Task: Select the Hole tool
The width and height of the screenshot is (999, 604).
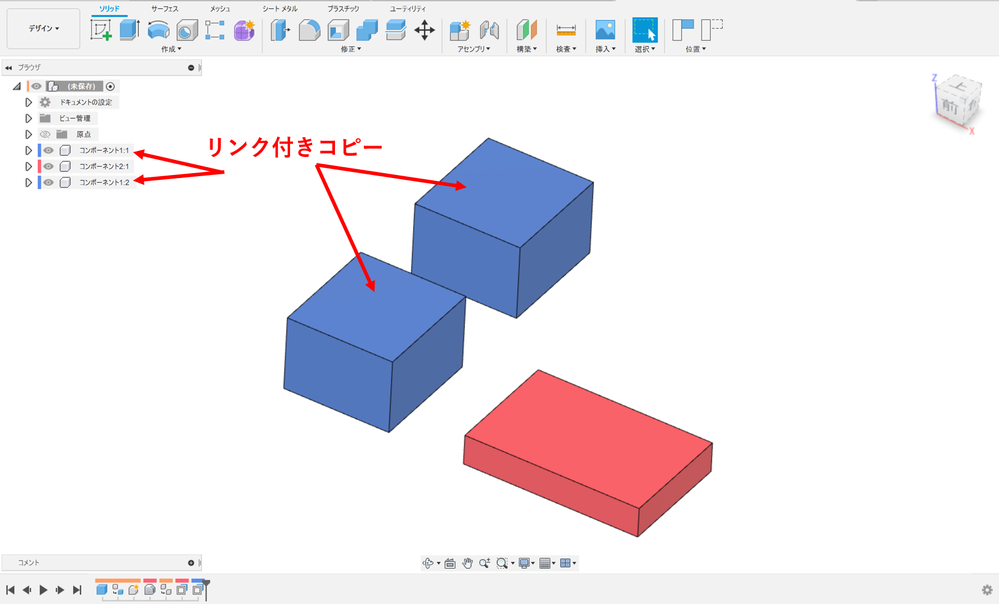Action: (187, 30)
